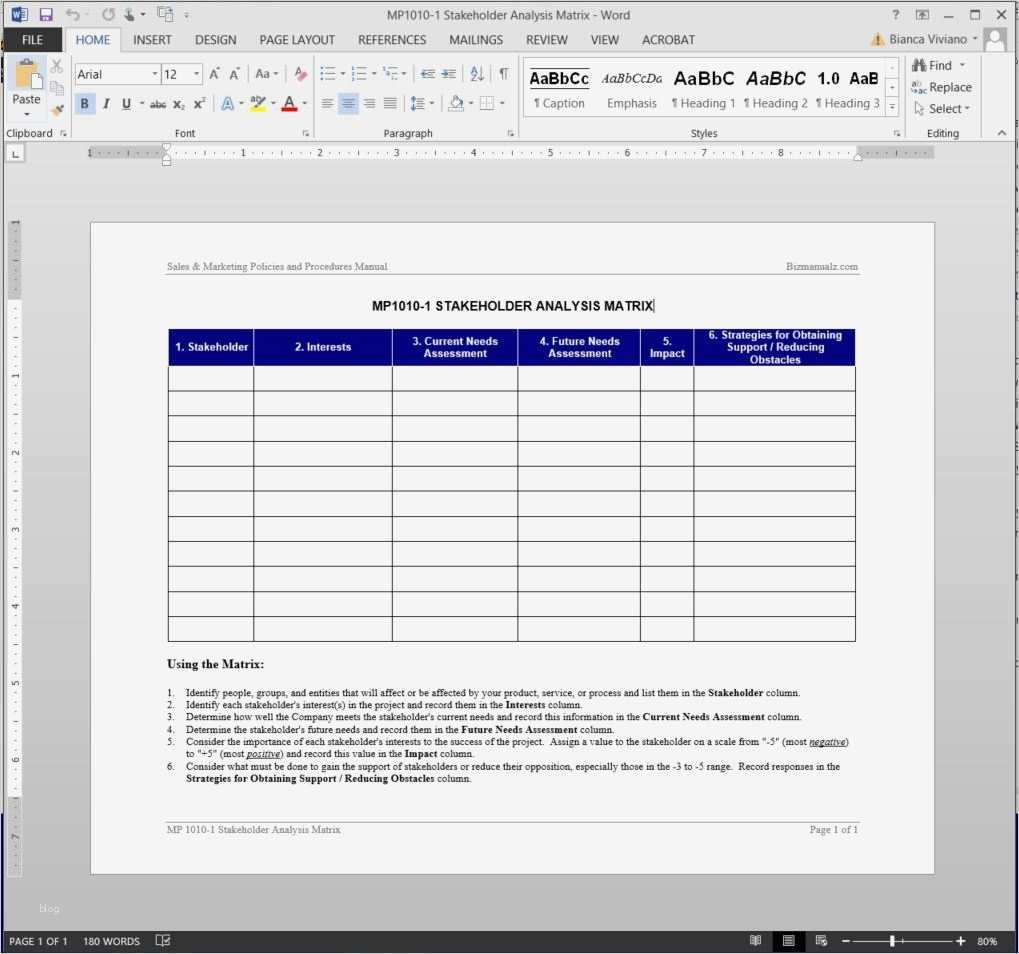Click yellow Text Highlight Color button

(x=258, y=103)
